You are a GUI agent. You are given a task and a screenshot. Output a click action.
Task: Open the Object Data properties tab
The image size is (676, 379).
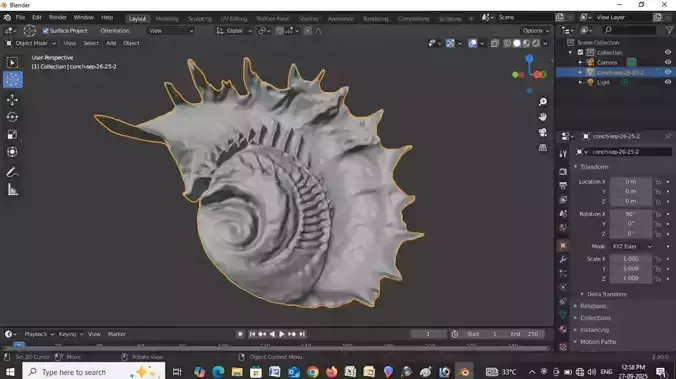[x=563, y=315]
